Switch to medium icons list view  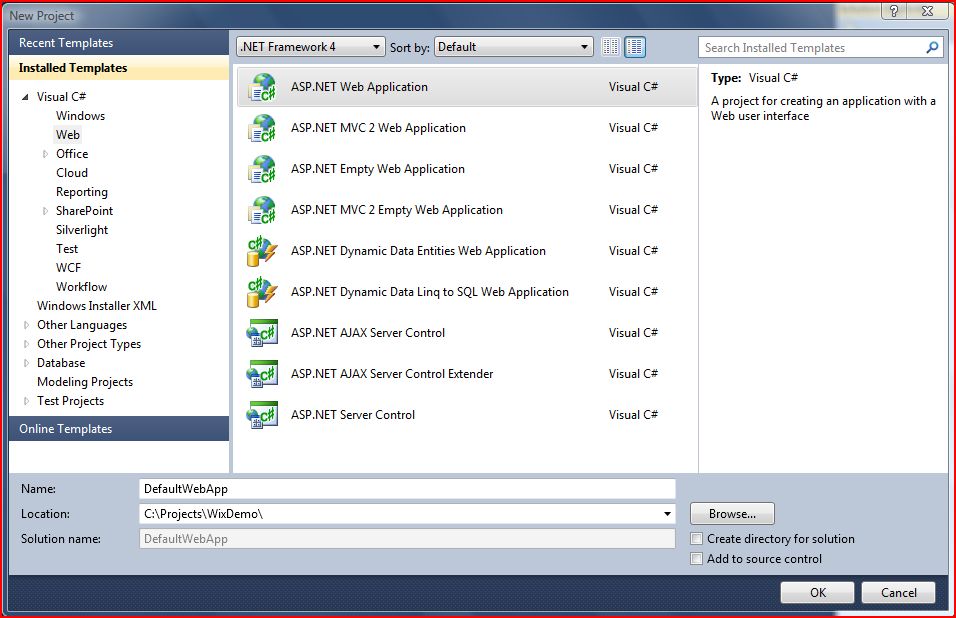pos(635,47)
